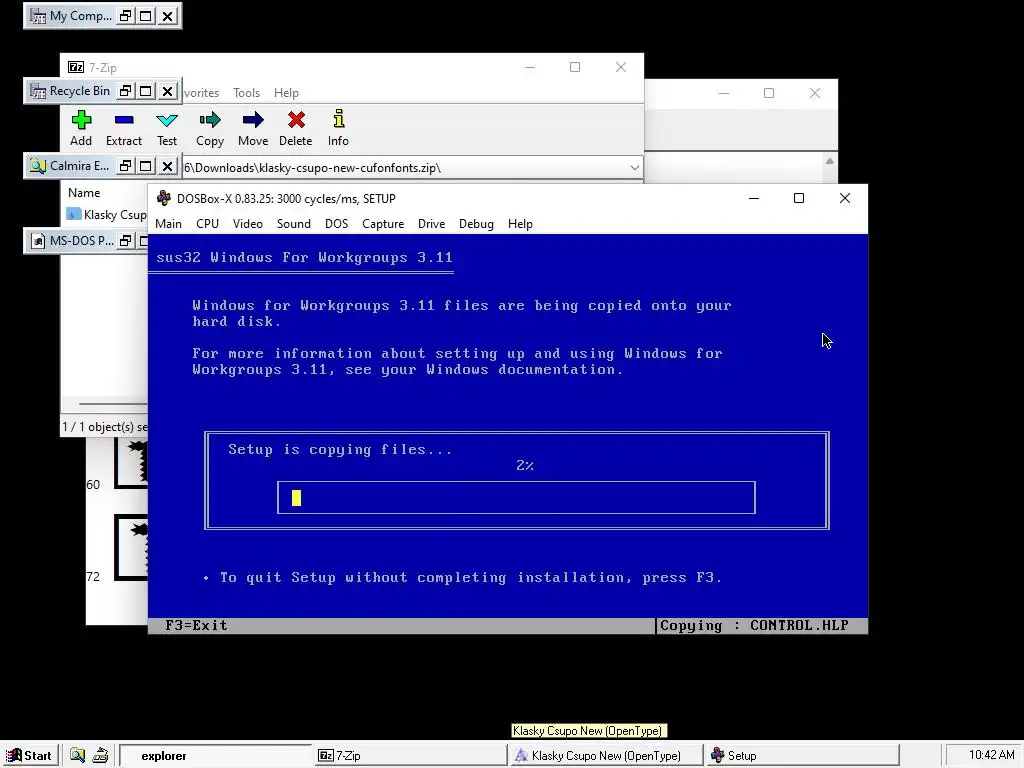Close the My Computer minimized window
1024x768 pixels.
pyautogui.click(x=168, y=16)
